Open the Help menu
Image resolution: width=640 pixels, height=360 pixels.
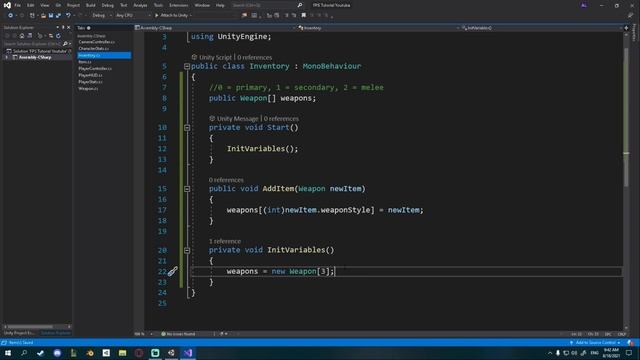[x=220, y=5]
